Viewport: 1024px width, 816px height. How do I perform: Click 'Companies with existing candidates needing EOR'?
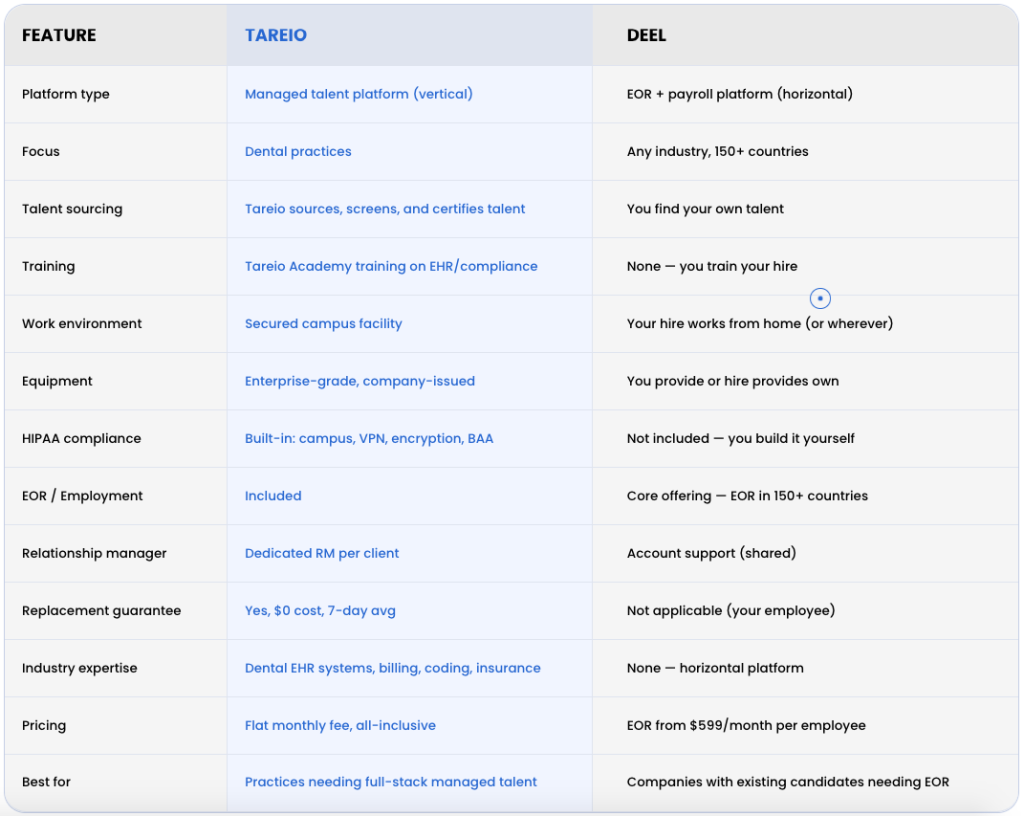tap(788, 782)
